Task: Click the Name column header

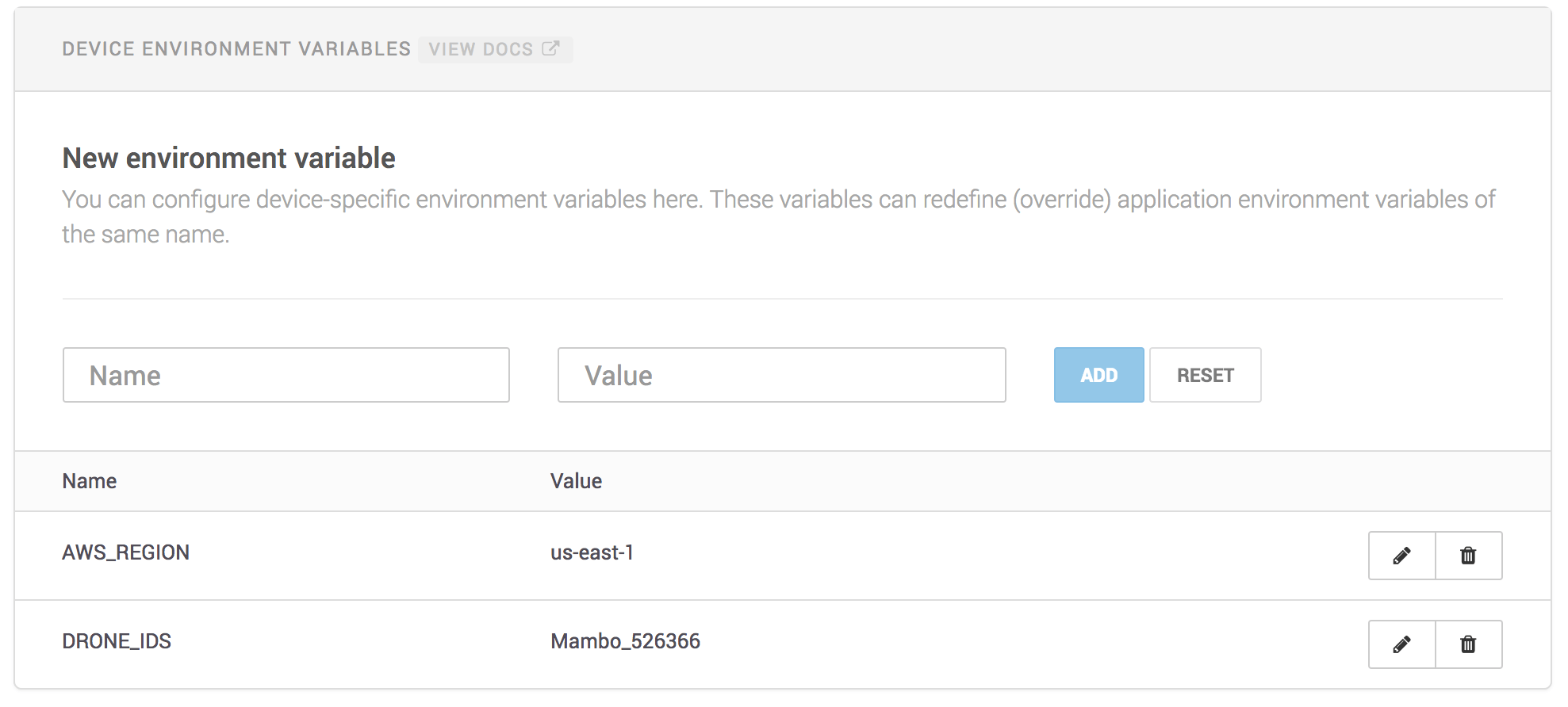Action: tap(90, 481)
